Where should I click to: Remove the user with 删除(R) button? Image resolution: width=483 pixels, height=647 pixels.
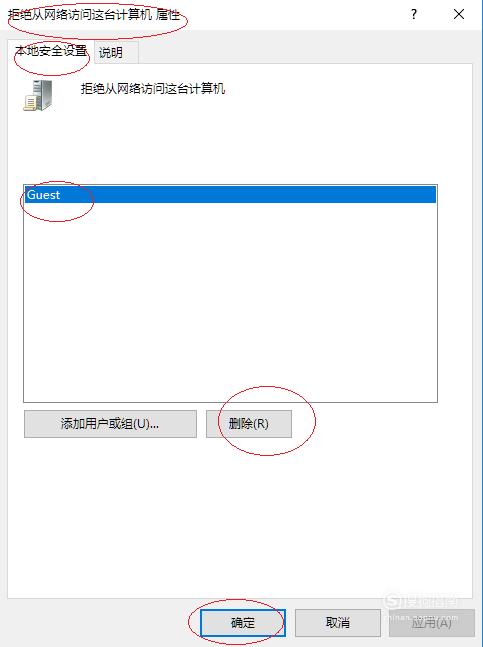pyautogui.click(x=249, y=424)
